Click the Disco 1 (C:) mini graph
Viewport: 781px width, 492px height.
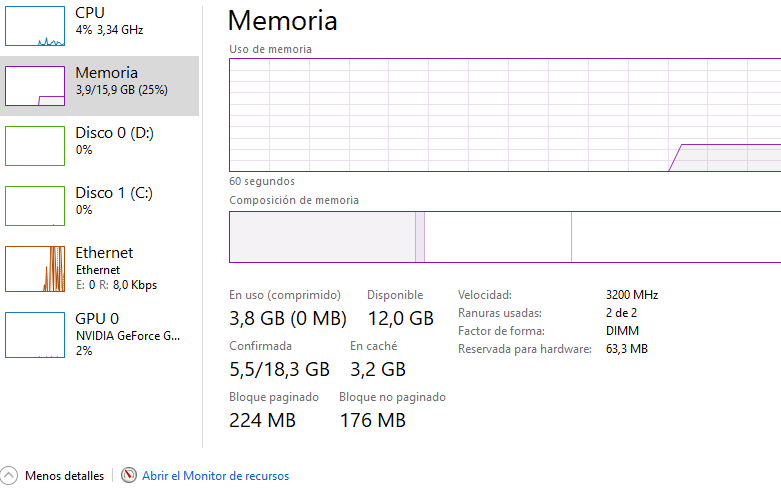tap(35, 206)
